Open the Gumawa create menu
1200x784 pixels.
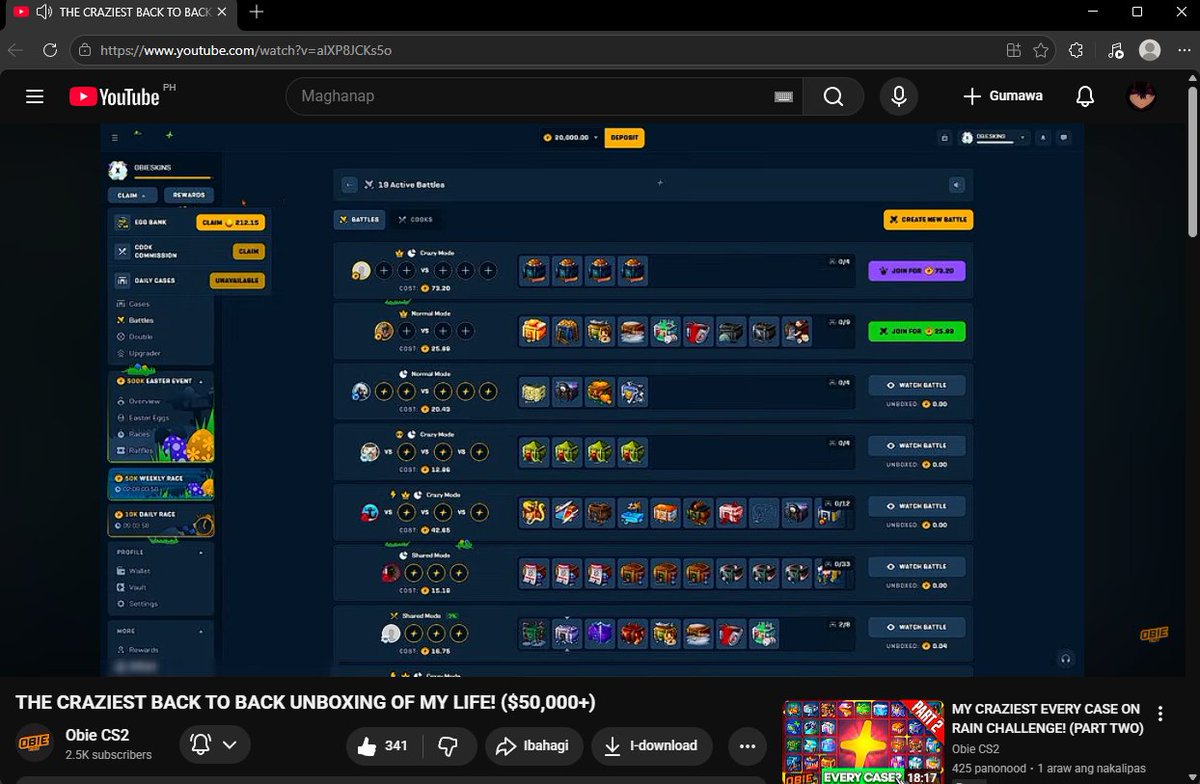(1002, 96)
